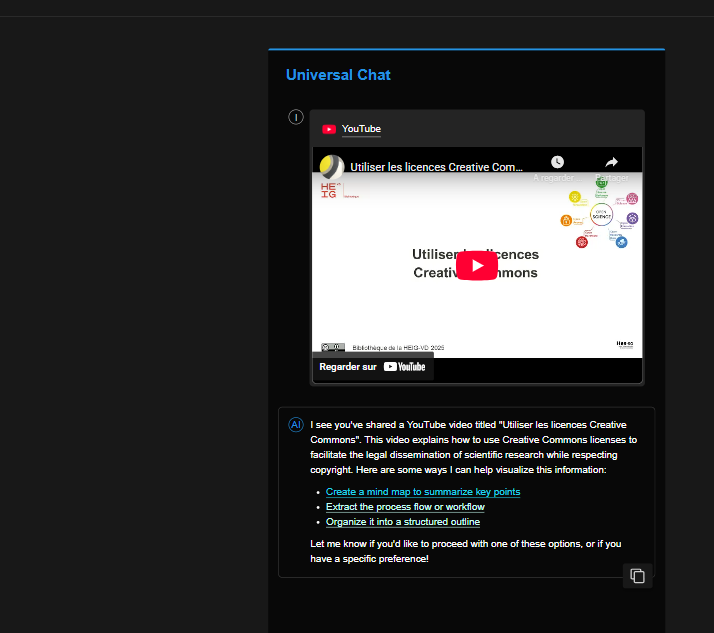Select 'Create a mind map to summarize key points'
The width and height of the screenshot is (714, 633).
422,492
